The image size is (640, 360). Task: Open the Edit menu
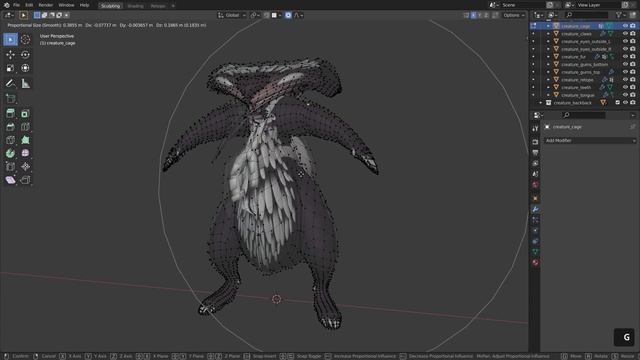tap(29, 5)
